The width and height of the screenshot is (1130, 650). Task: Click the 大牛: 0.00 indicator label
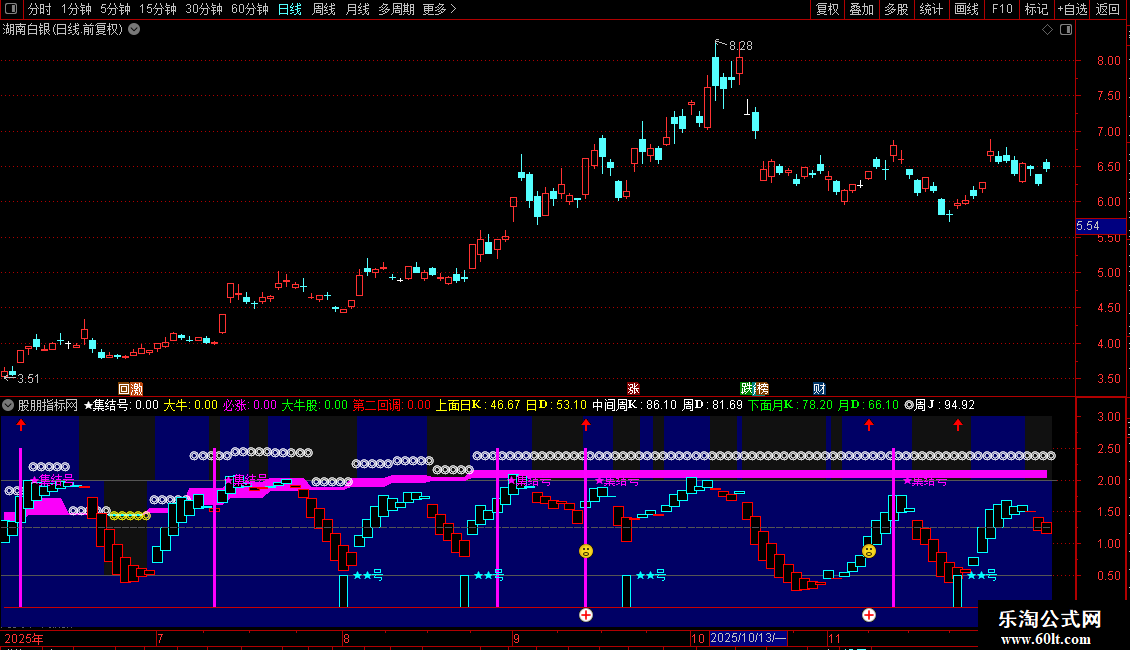pos(191,405)
